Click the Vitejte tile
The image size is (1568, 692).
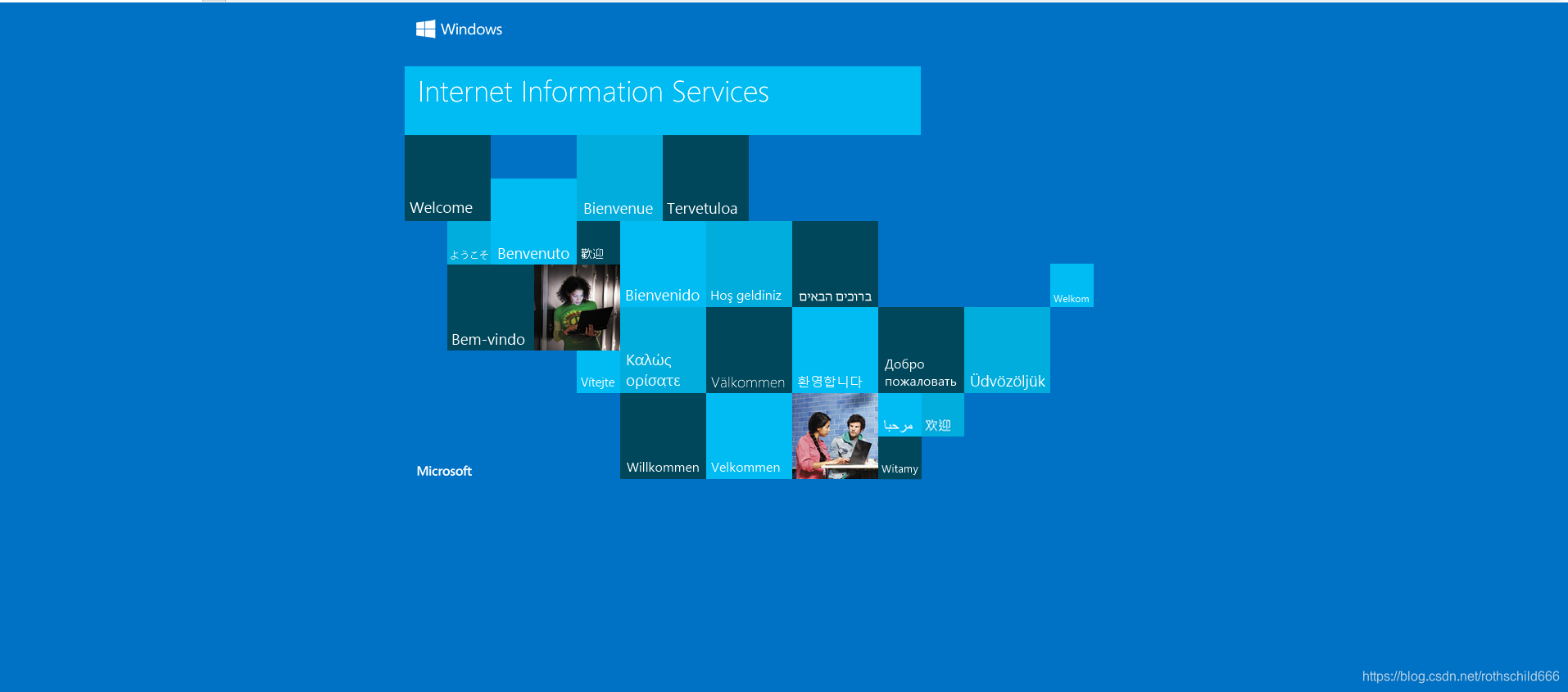[x=598, y=372]
